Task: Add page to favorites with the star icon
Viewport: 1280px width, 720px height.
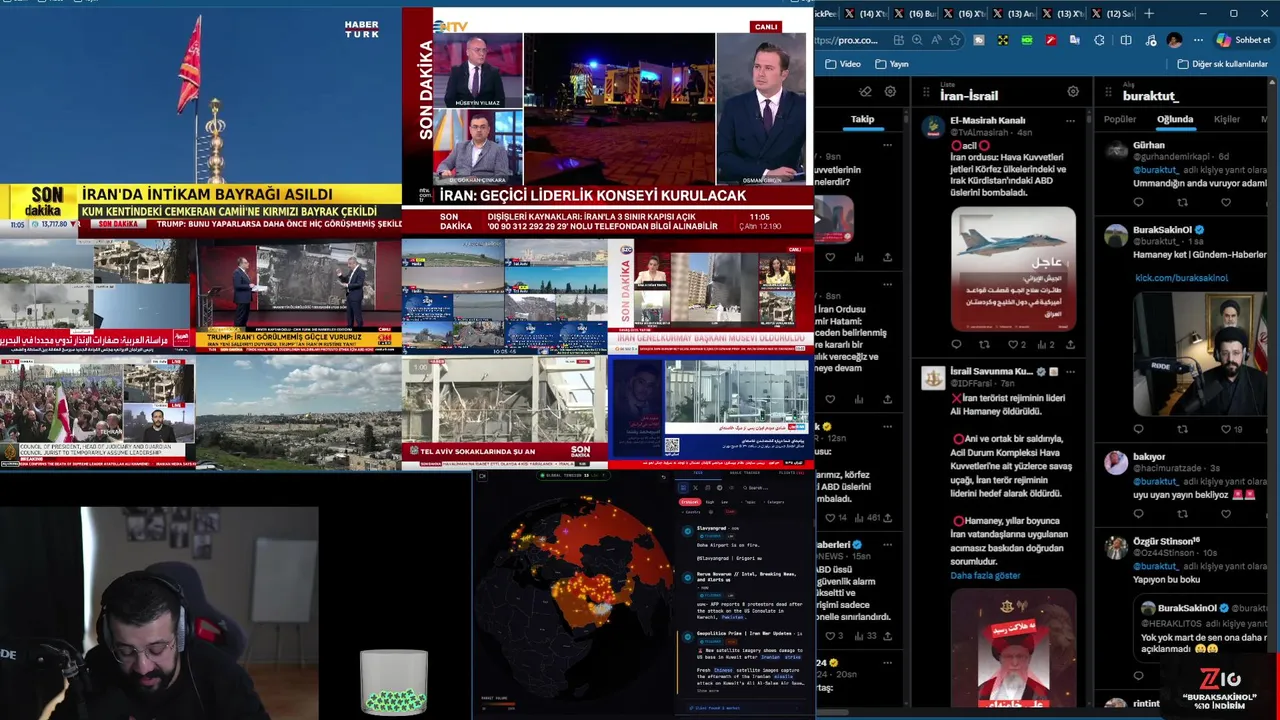Action: 955,40
